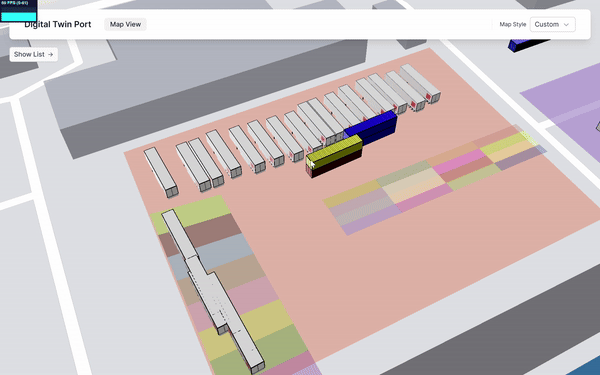Click the FPS stats panel

18,11
